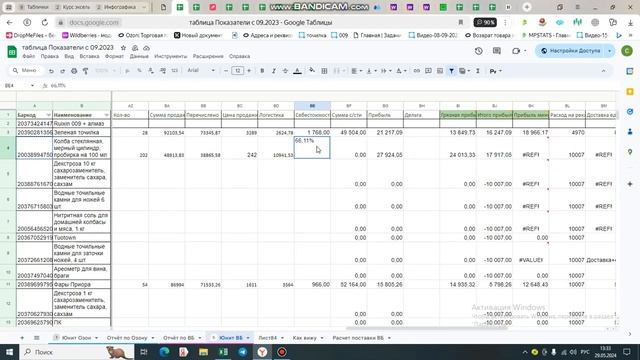Viewport: 640px width, 360px height.
Task: Open the Правка menu
Action: (x=49, y=56)
